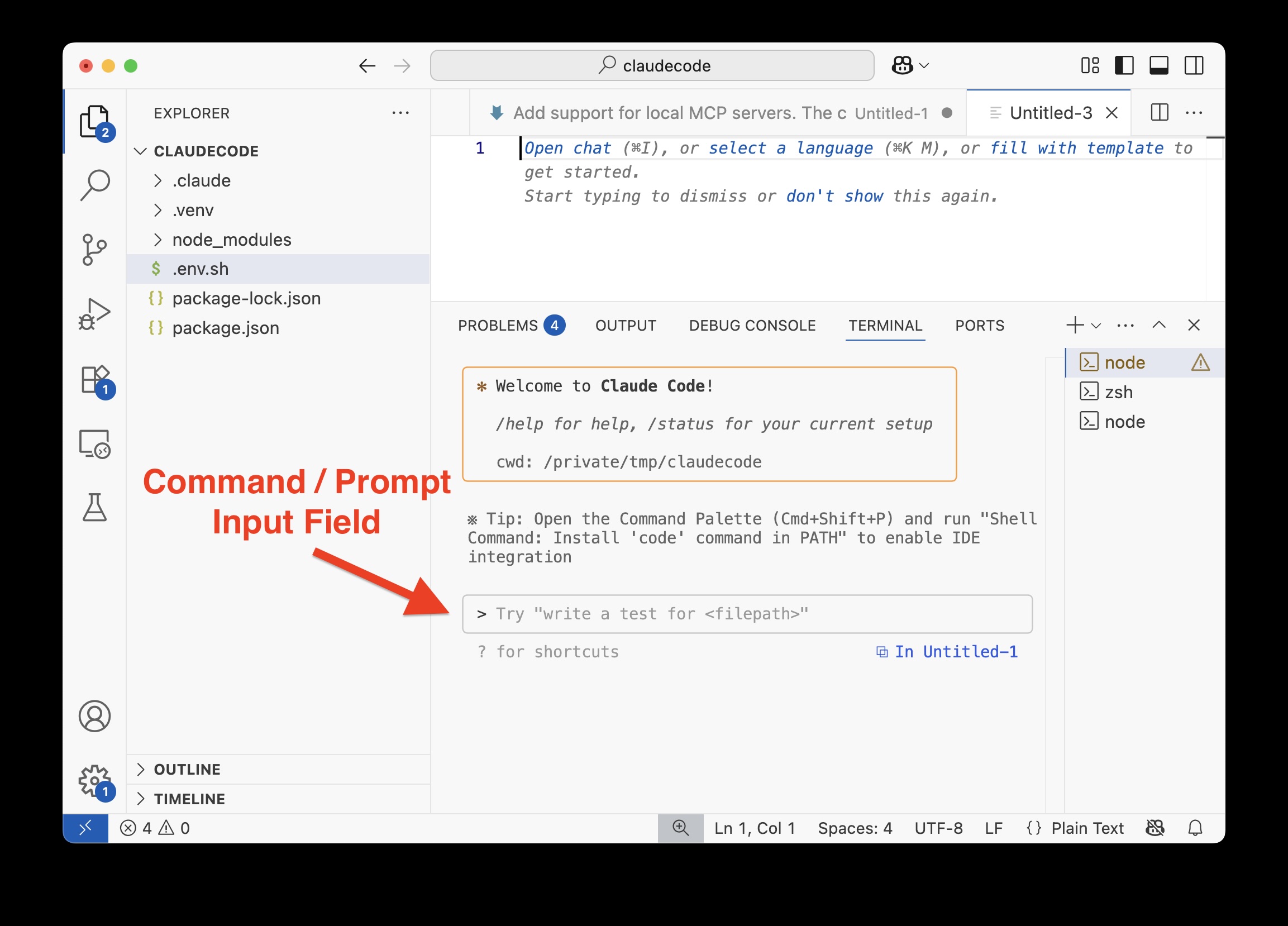Switch to the PROBLEMS tab
Screen dimensions: 1288x926
[x=511, y=325]
